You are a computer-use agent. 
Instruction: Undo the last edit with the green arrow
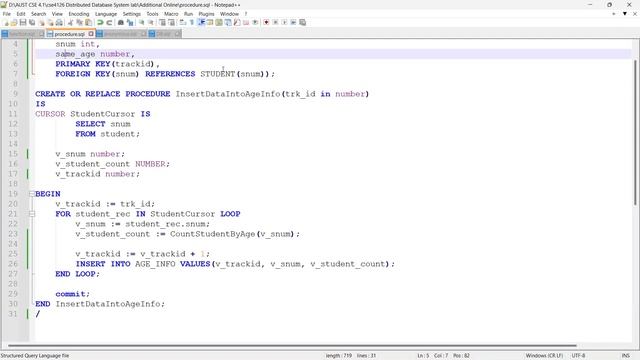100,22
